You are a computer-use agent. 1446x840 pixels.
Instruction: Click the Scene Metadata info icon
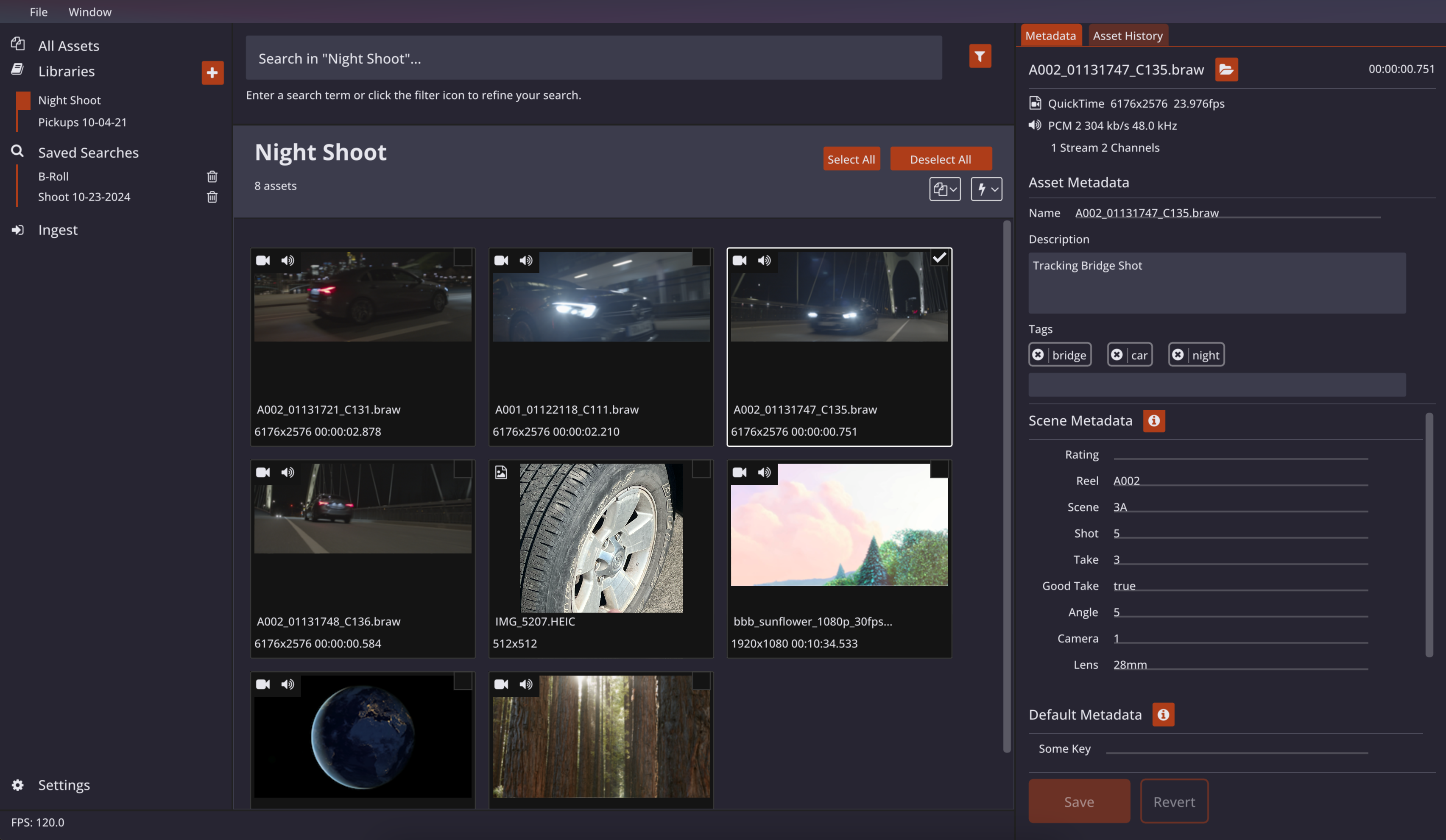tap(1153, 421)
